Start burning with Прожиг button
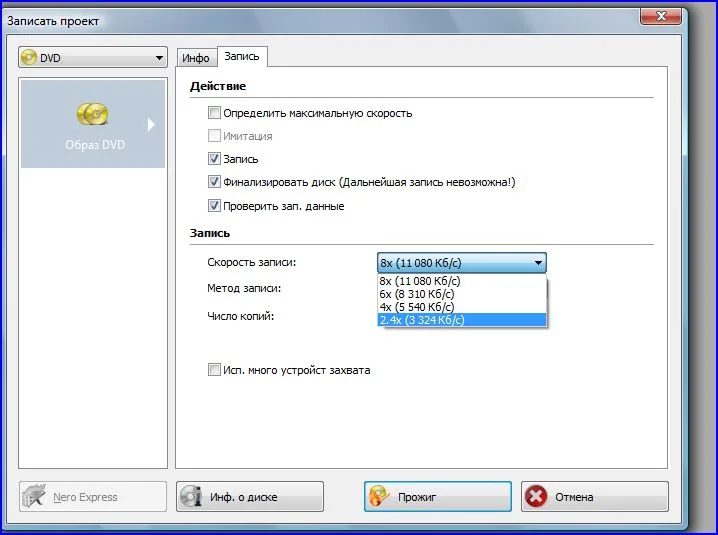 [x=438, y=497]
